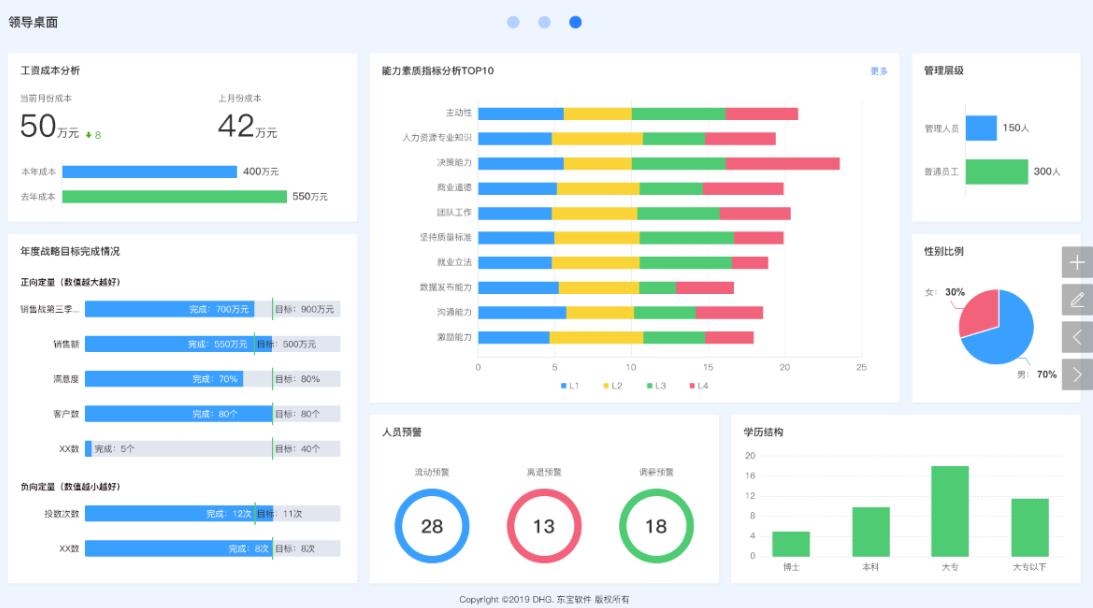Click the left chevron on right sidebar
Viewport: 1093px width, 608px height.
(x=1077, y=337)
